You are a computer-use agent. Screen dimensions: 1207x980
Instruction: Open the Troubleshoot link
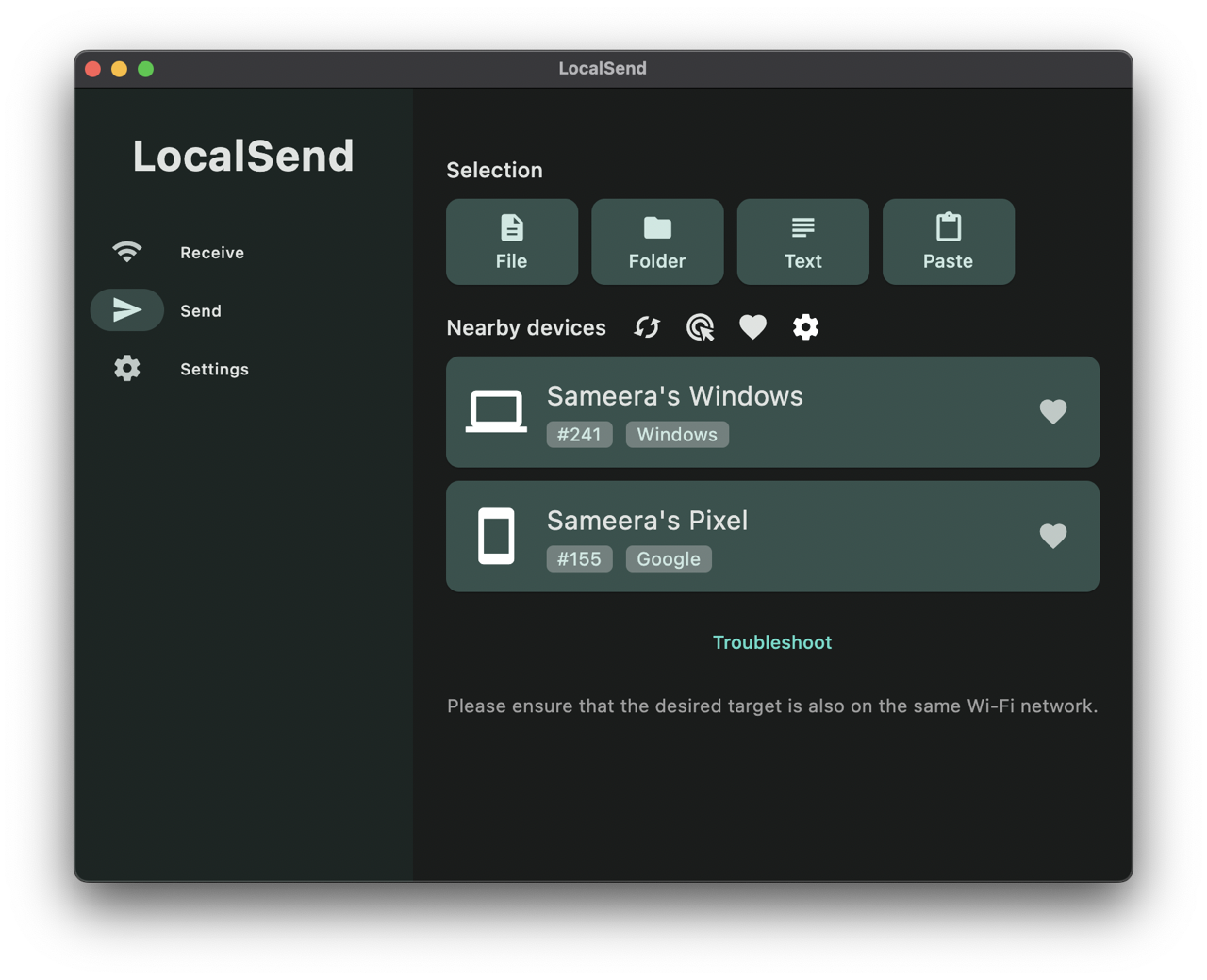(771, 642)
